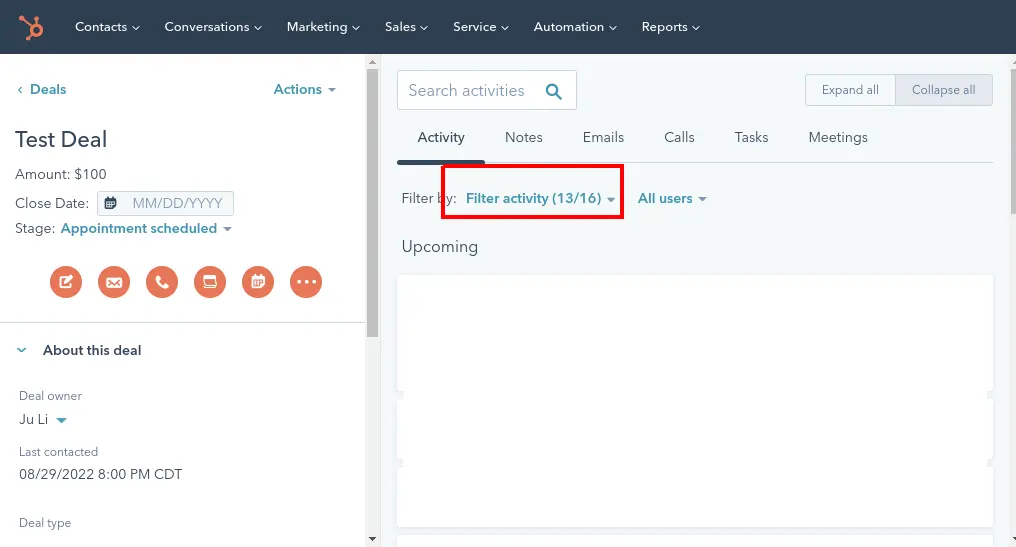Click the search magnifier icon

coord(553,91)
